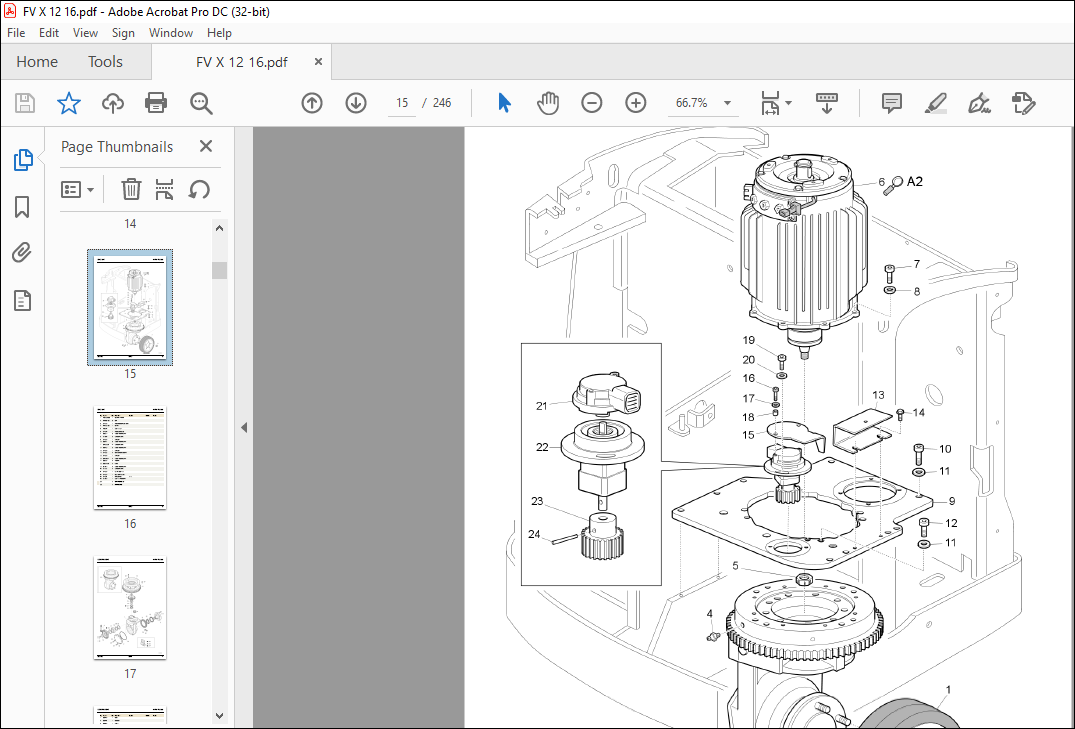Go to previous page arrow
Viewport: 1075px width, 729px height.
click(312, 103)
